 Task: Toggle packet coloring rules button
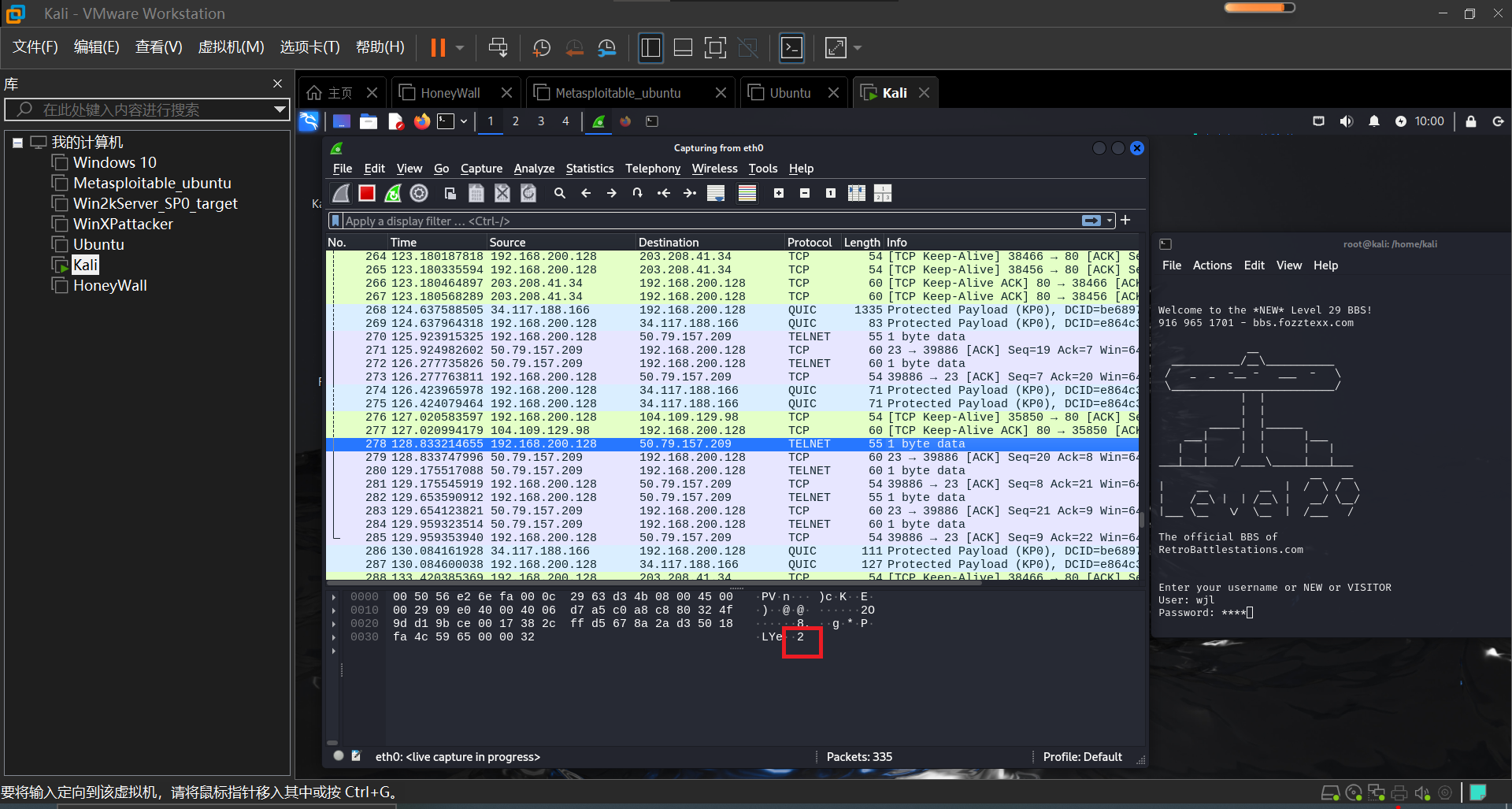[x=747, y=193]
